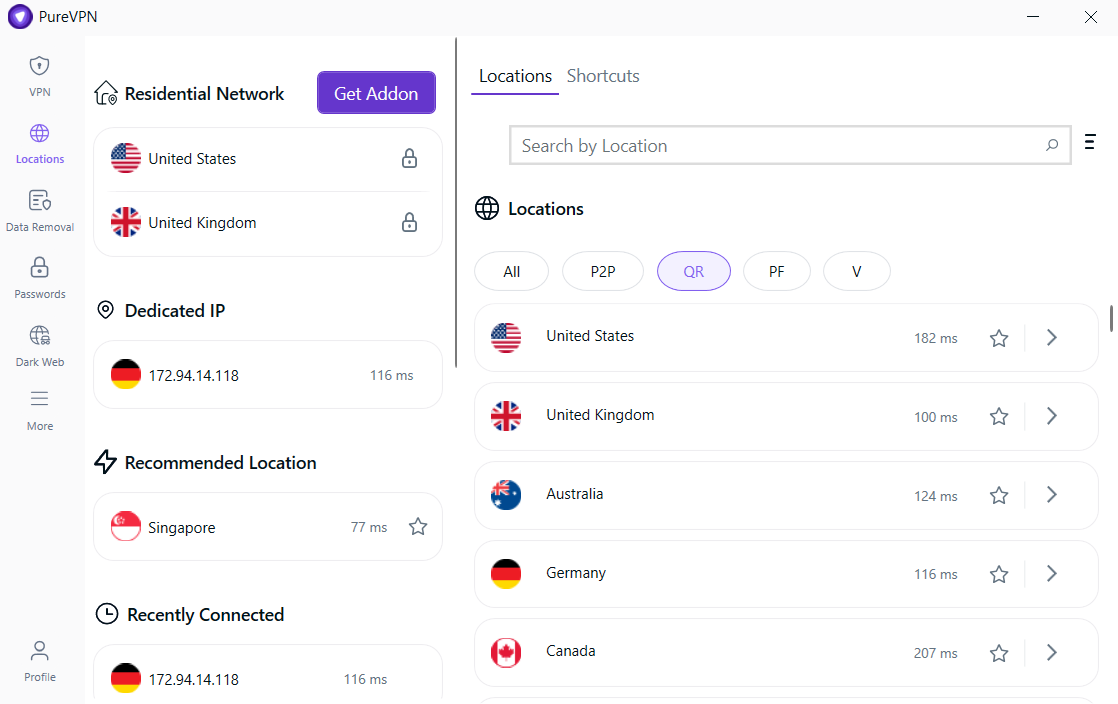Click the Germany flag in the locations list
The width and height of the screenshot is (1118, 704).
506,573
